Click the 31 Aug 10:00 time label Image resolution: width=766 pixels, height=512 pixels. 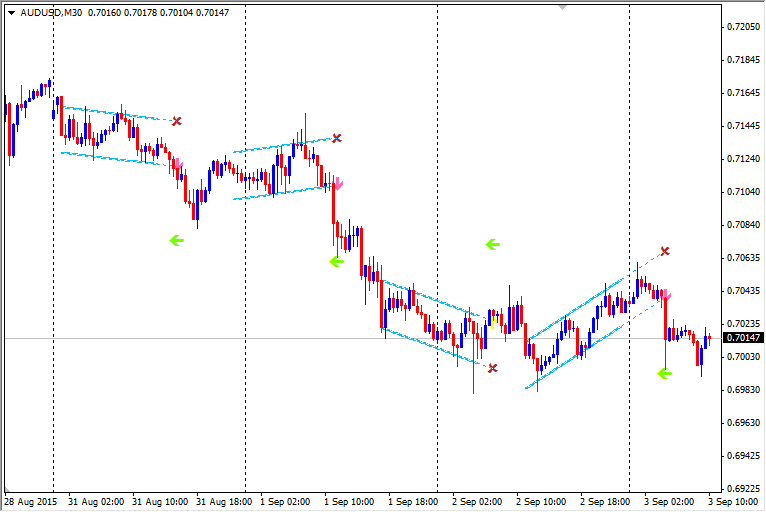pos(160,502)
